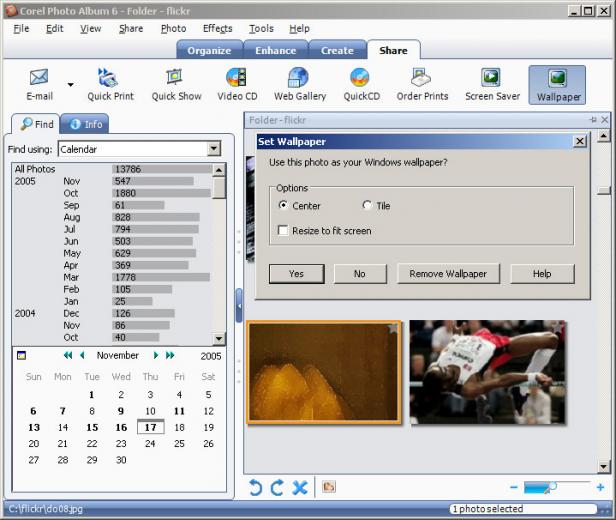Open the Find using dropdown
The height and width of the screenshot is (520, 616).
click(214, 149)
